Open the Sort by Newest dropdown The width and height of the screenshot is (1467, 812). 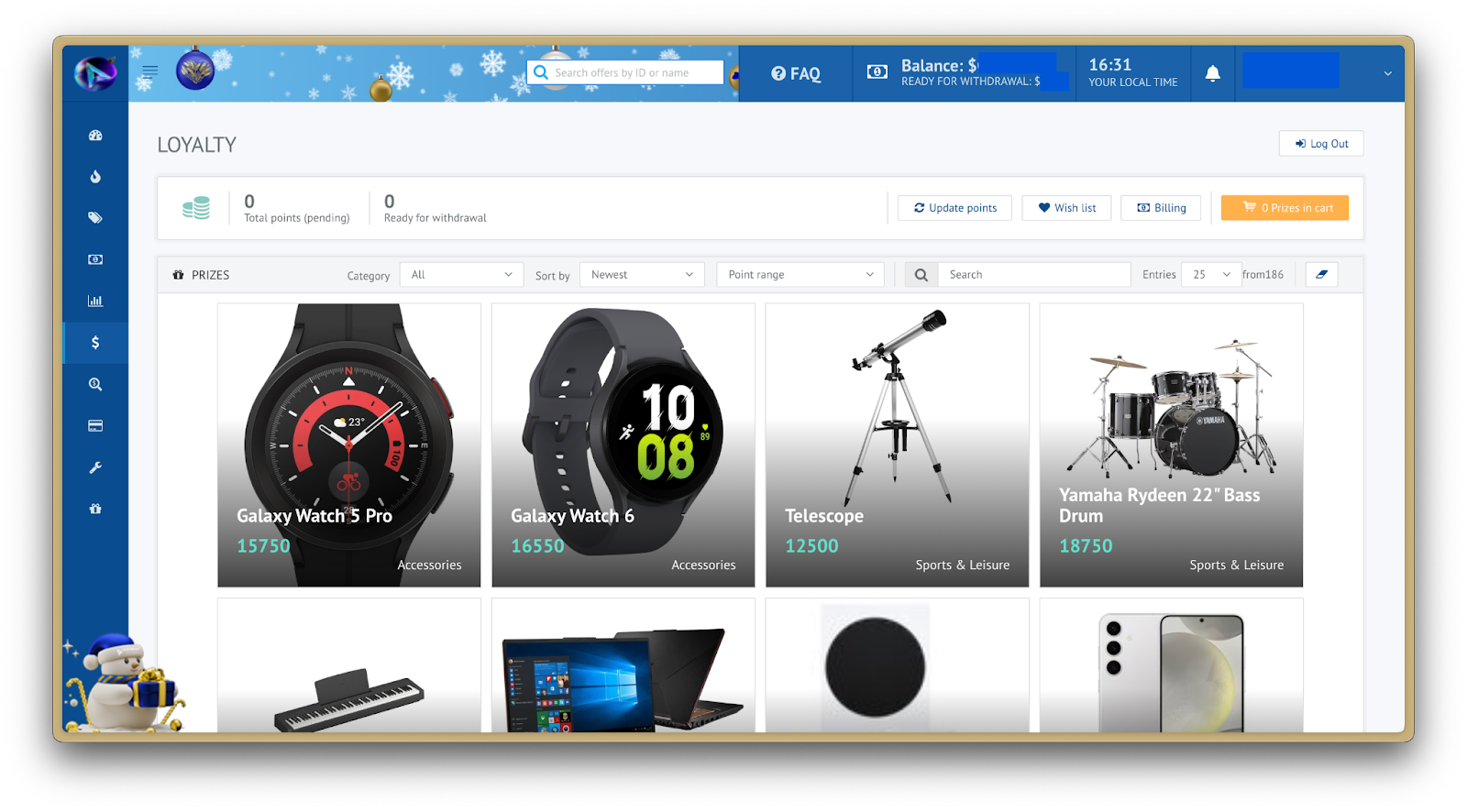point(642,275)
